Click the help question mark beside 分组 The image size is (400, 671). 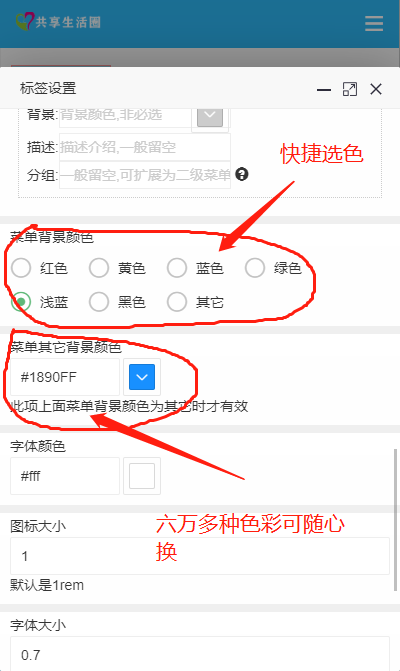pyautogui.click(x=242, y=174)
